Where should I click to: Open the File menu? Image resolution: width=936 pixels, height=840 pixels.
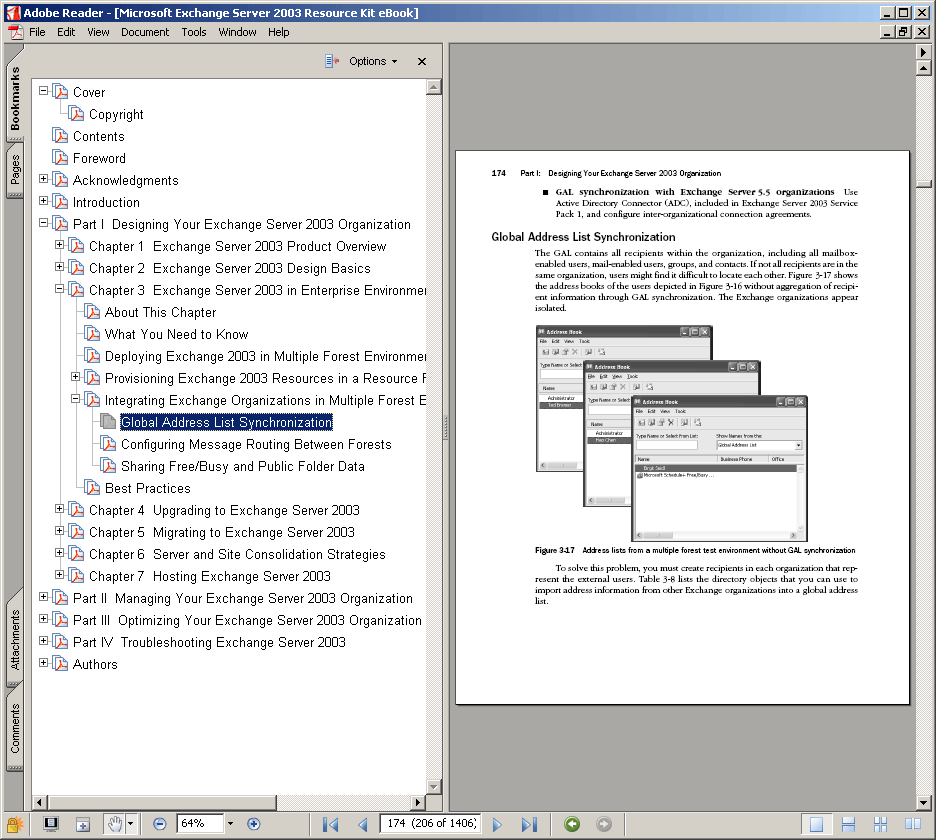[37, 32]
